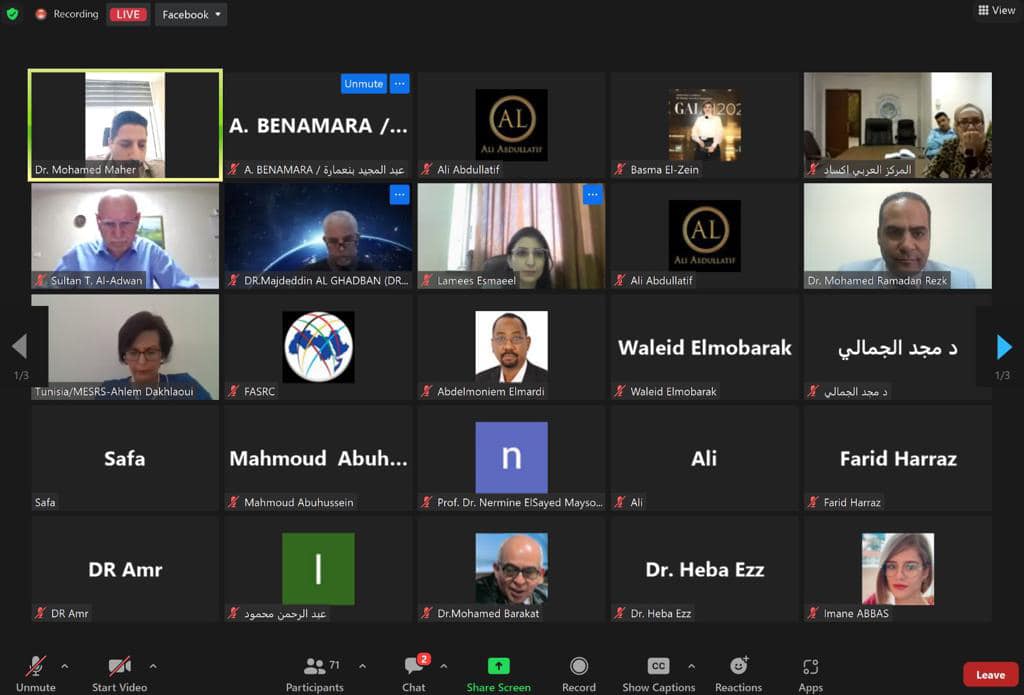Go to next gallery page arrow

pos(1004,347)
